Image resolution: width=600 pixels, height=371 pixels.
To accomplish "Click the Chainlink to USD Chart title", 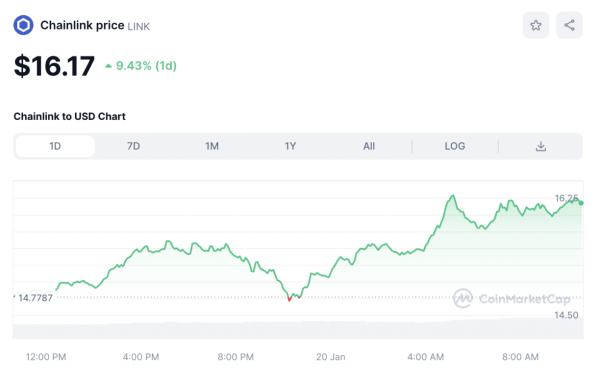I will pos(69,116).
